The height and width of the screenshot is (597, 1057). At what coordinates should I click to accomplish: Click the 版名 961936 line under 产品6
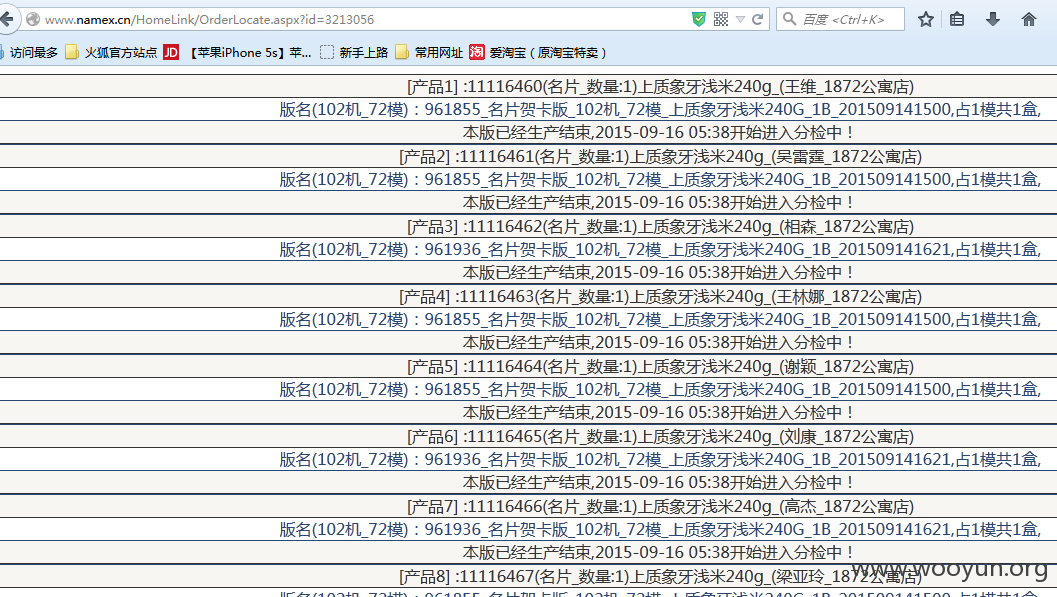click(660, 460)
